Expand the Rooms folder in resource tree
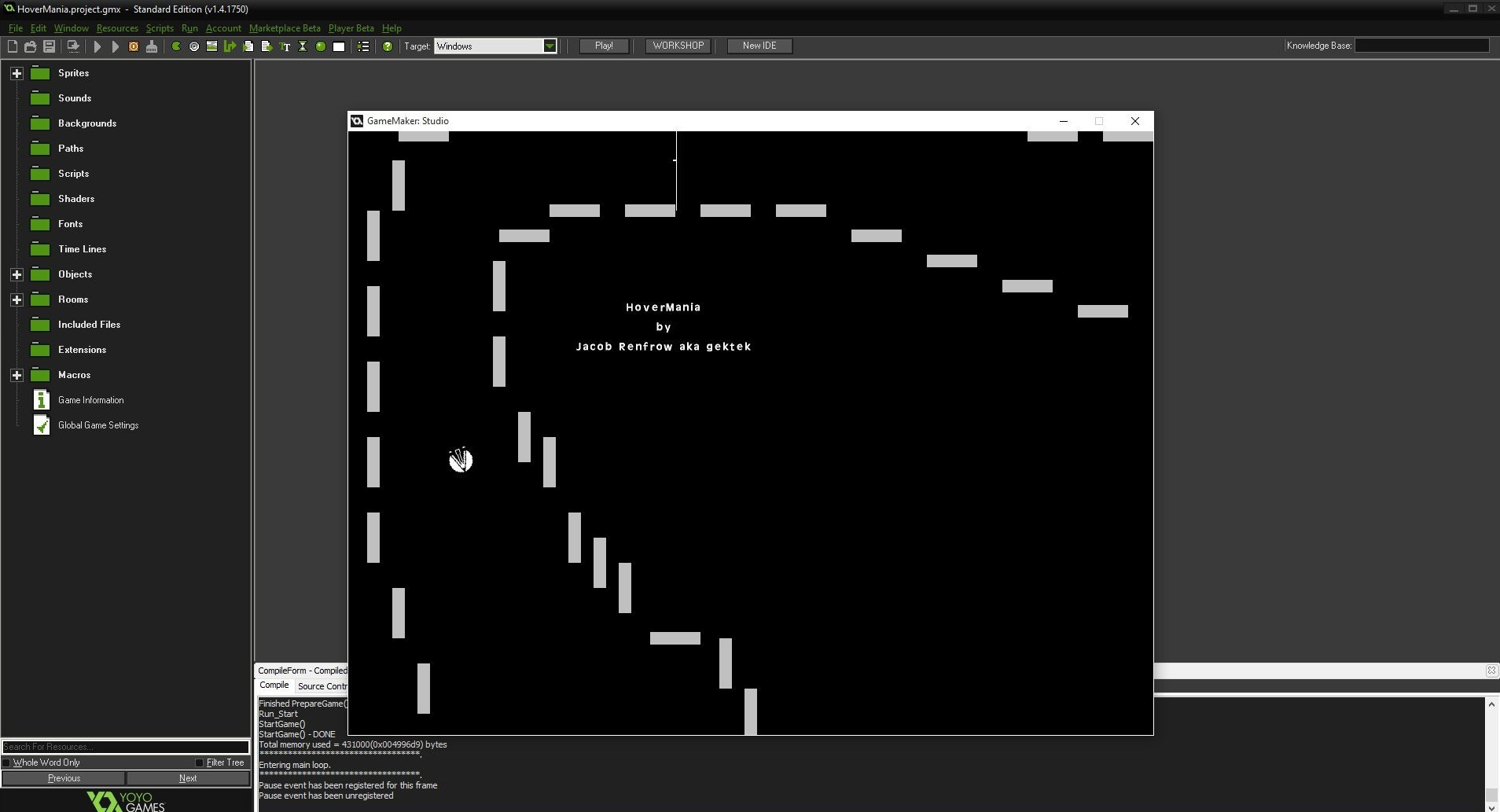This screenshot has width=1500, height=812. tap(17, 299)
